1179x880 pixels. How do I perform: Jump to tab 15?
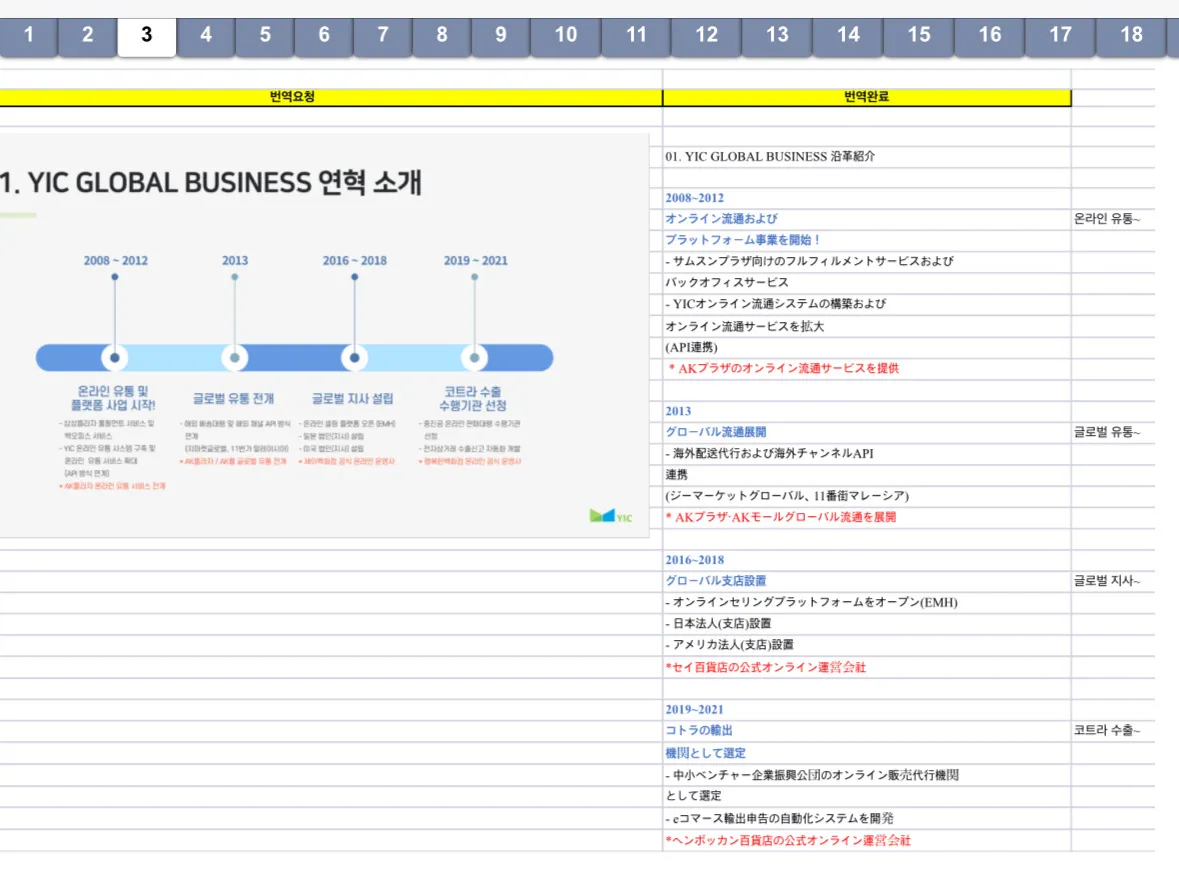919,36
